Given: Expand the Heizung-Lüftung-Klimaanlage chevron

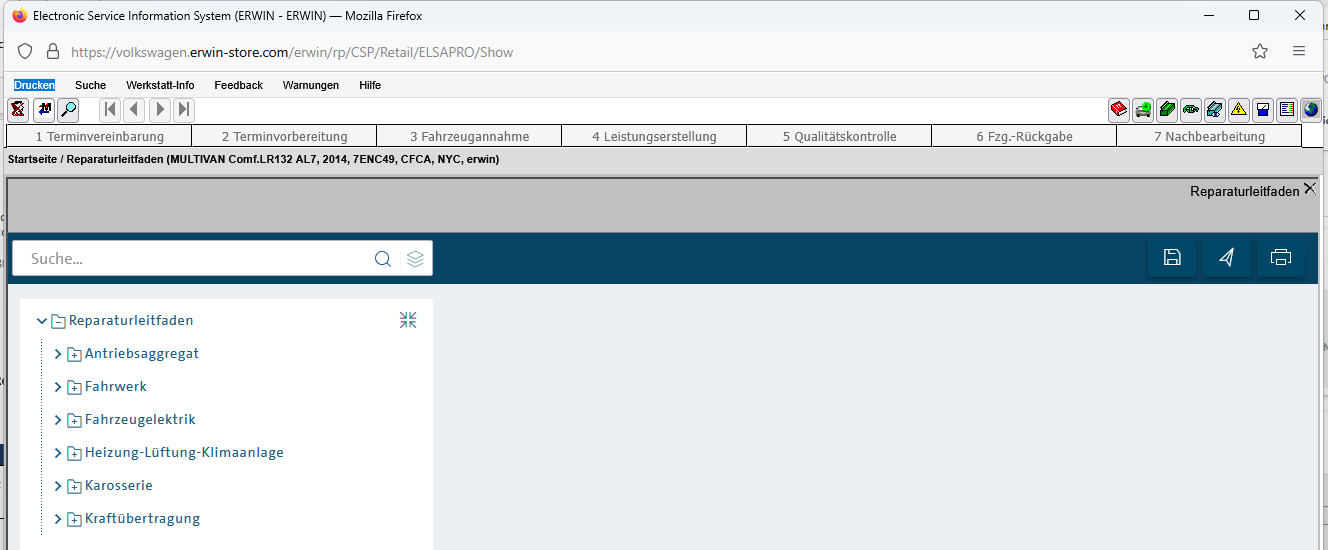Looking at the screenshot, I should pyautogui.click(x=58, y=453).
